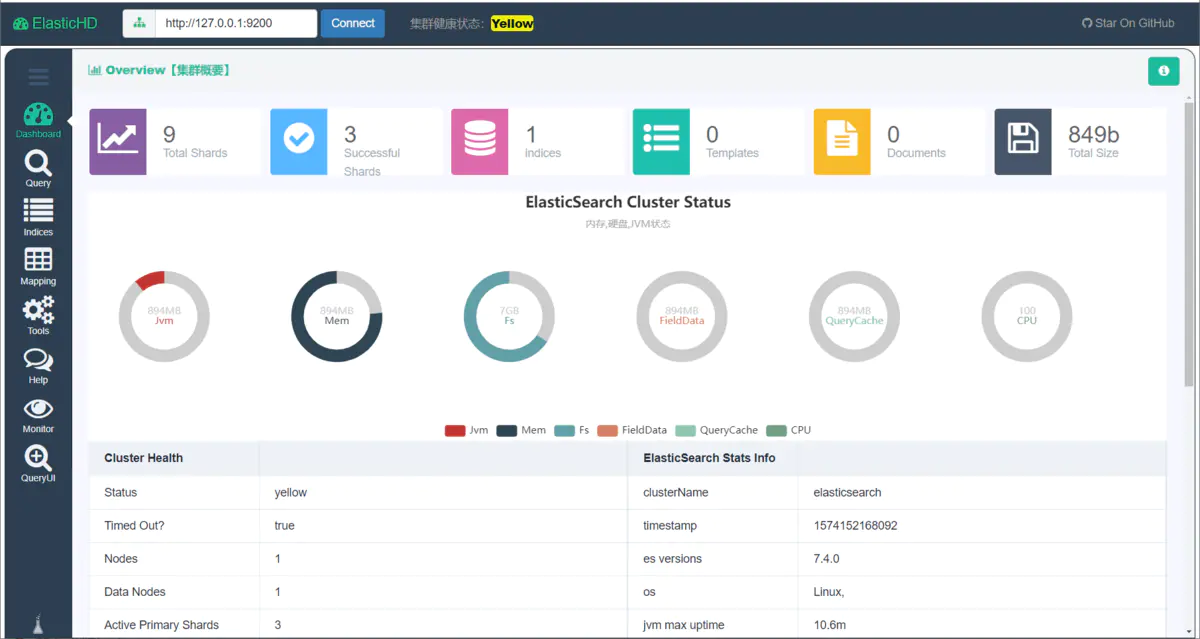This screenshot has width=1200, height=639.
Task: Click the Templates list icon
Action: tap(661, 141)
